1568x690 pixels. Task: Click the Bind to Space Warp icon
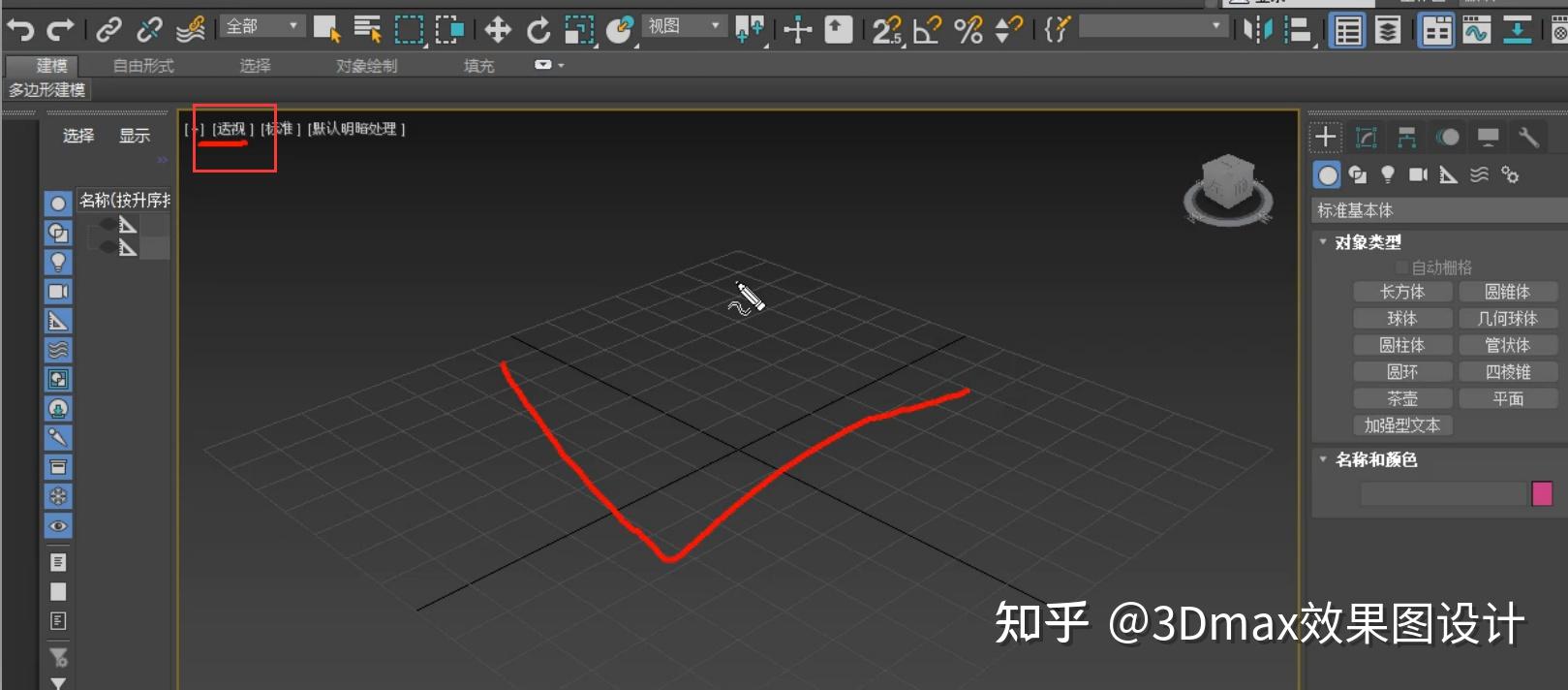pos(191,30)
